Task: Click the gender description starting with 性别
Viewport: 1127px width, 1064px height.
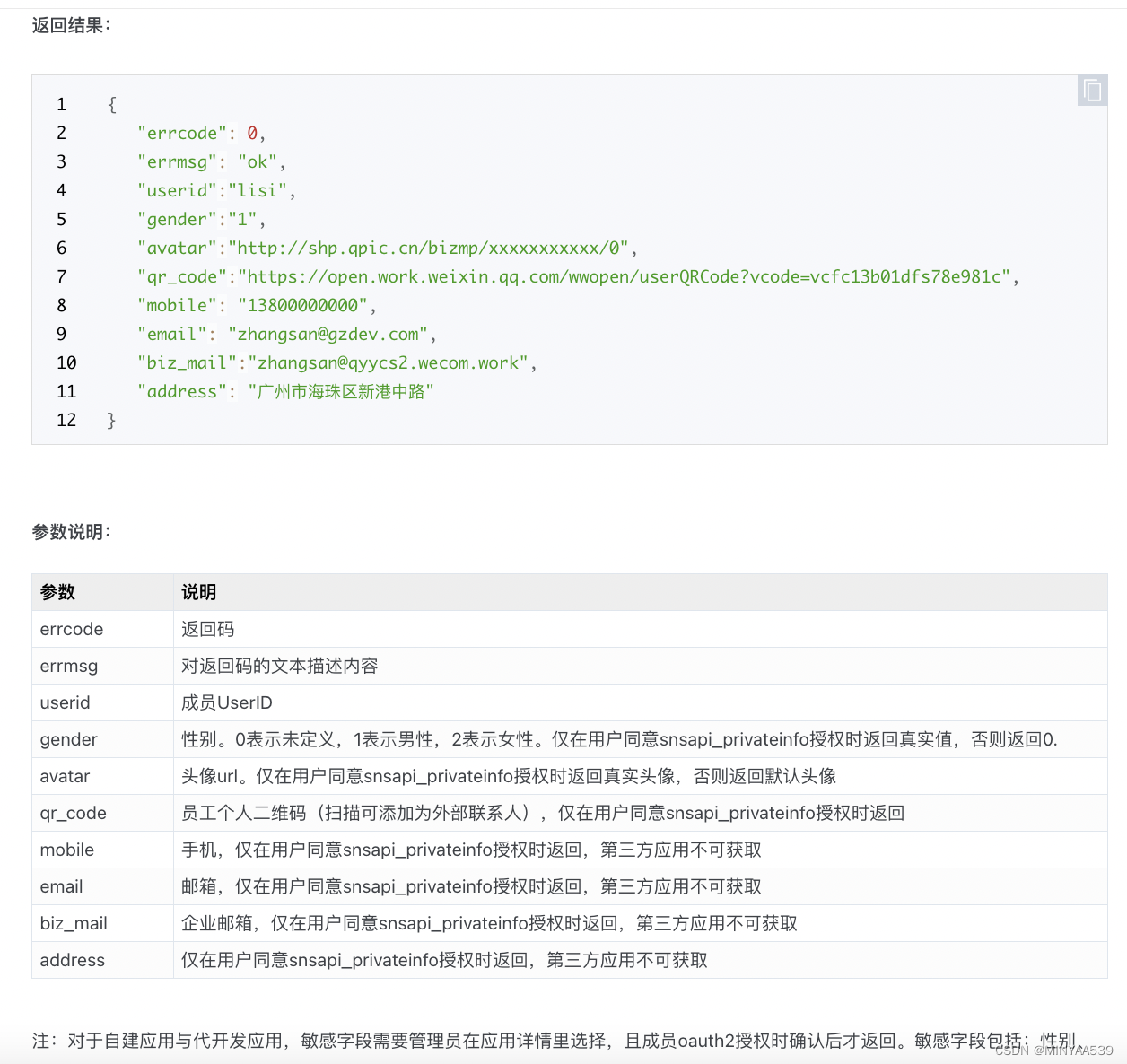Action: (620, 739)
